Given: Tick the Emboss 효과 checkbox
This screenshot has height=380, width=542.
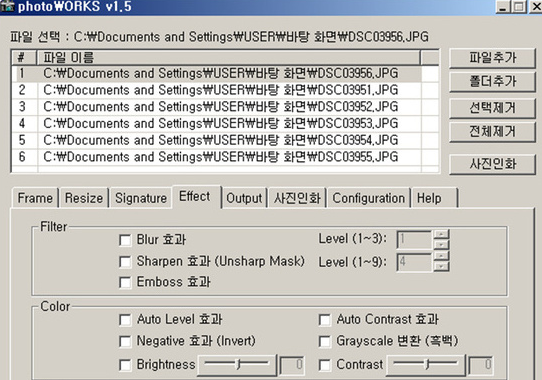Looking at the screenshot, I should (125, 282).
